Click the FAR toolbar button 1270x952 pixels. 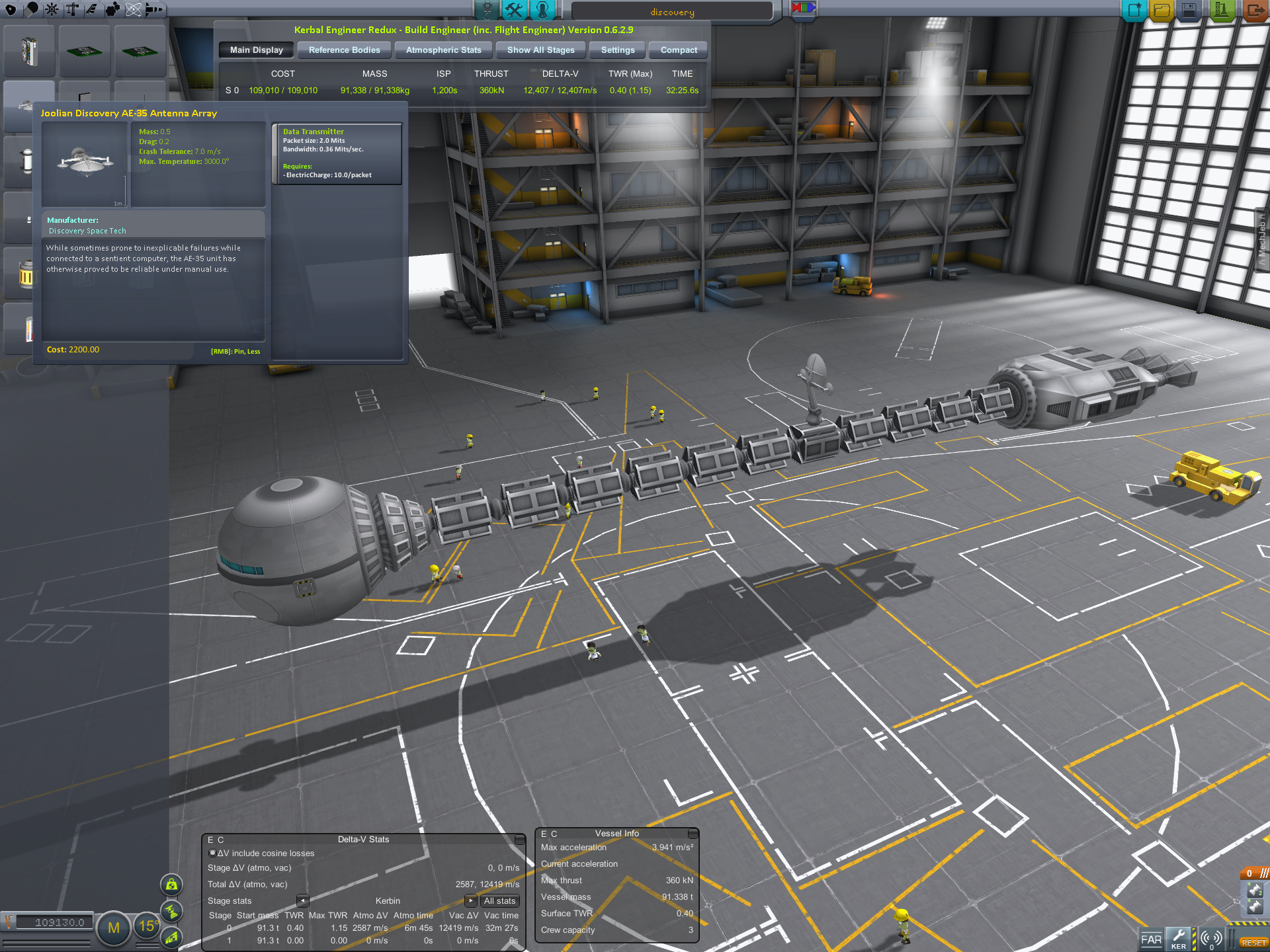pyautogui.click(x=1151, y=939)
